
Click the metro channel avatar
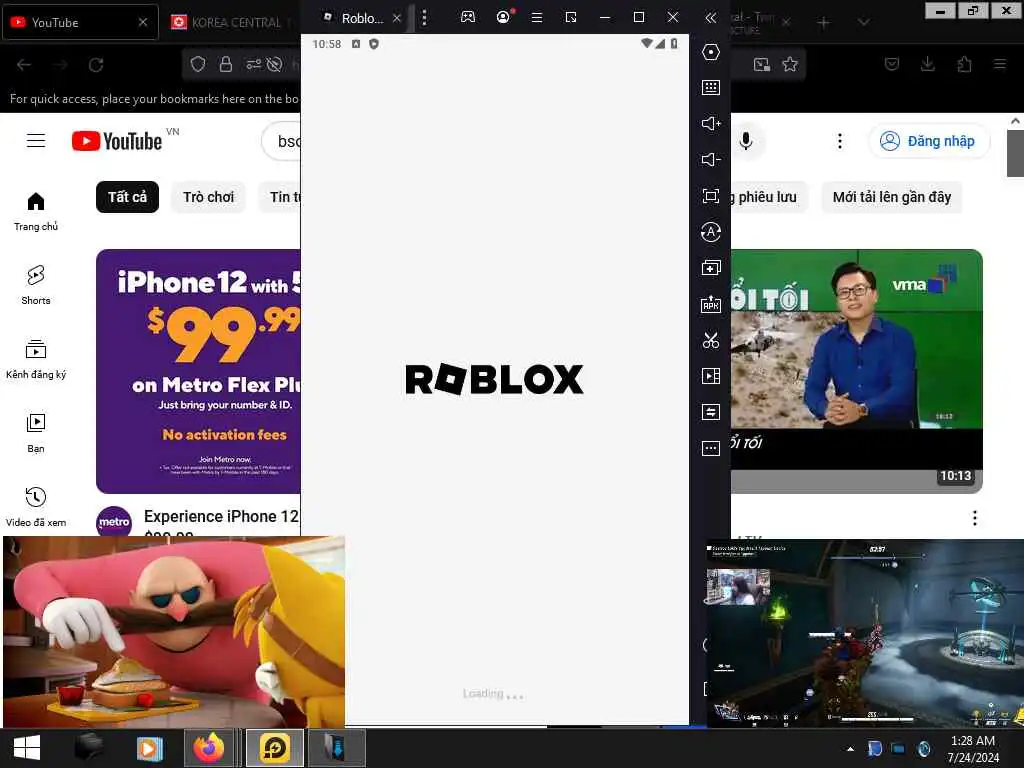[x=114, y=522]
